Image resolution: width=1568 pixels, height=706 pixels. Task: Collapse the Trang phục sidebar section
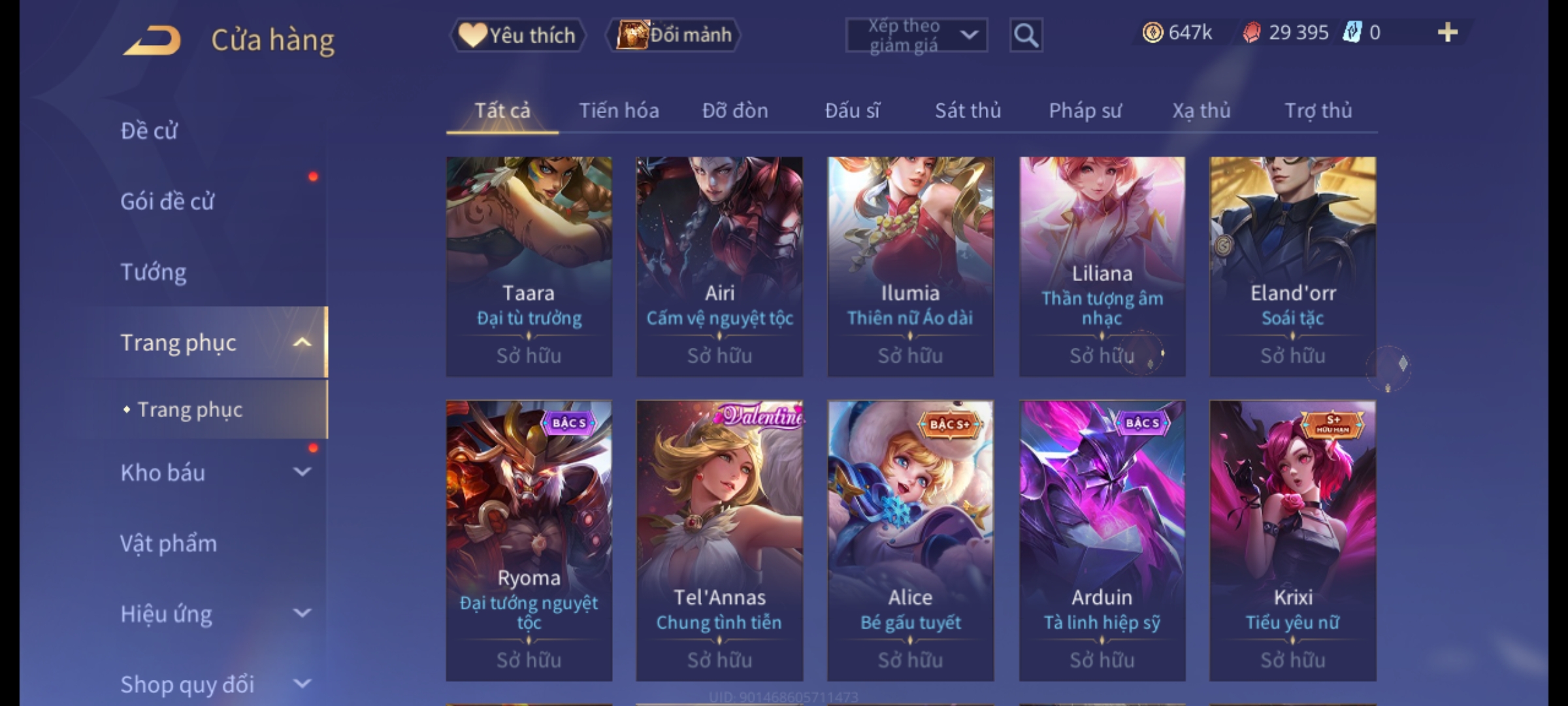click(302, 343)
